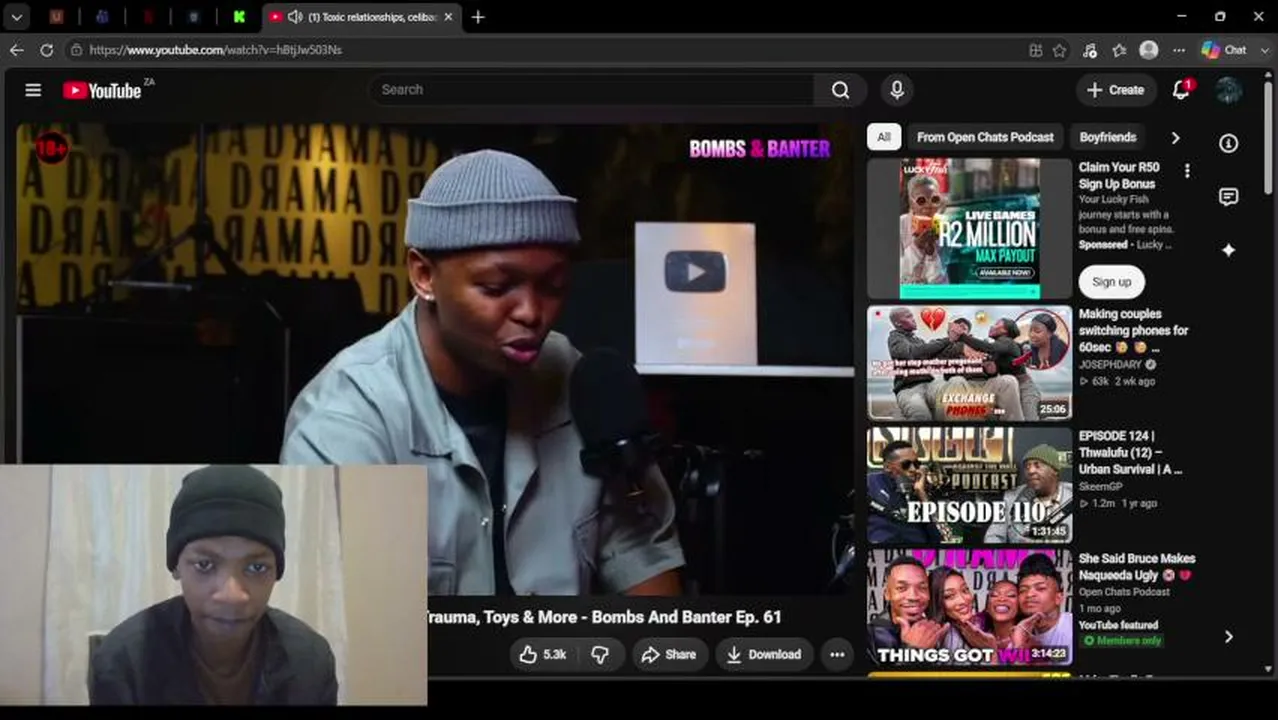Dislike the video with thumbs down

pyautogui.click(x=600, y=654)
